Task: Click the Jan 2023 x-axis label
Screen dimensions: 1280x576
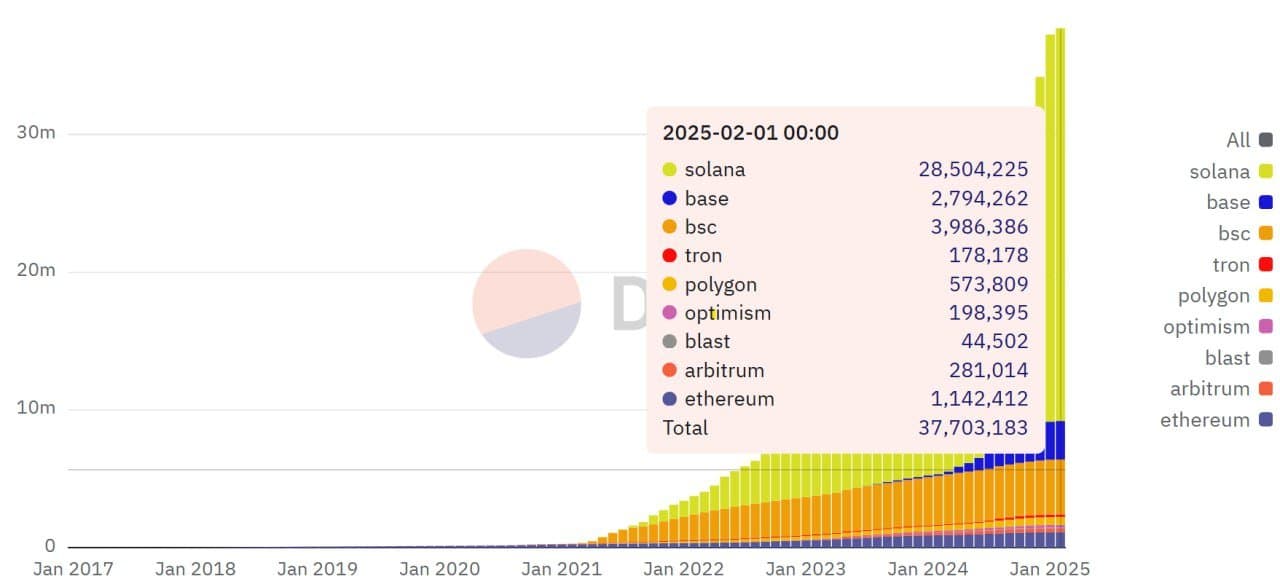Action: [x=805, y=568]
